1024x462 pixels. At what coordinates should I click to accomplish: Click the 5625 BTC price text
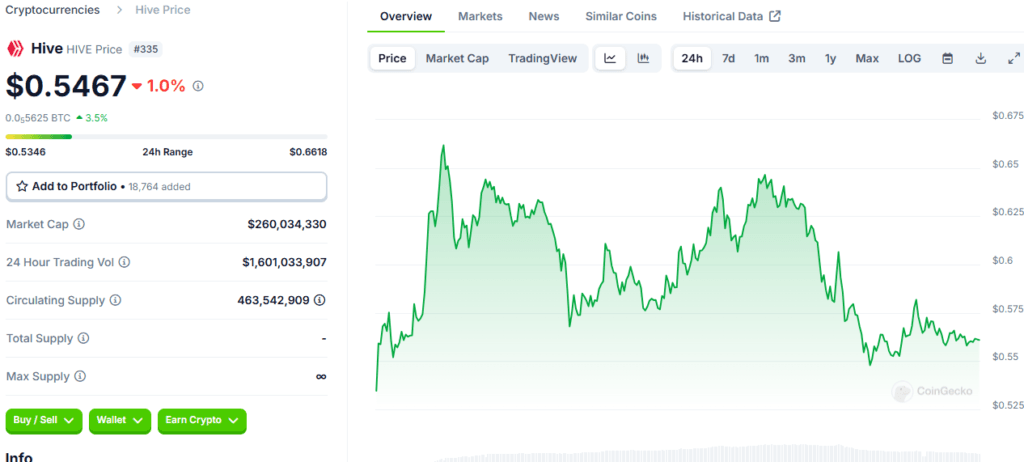coord(38,118)
